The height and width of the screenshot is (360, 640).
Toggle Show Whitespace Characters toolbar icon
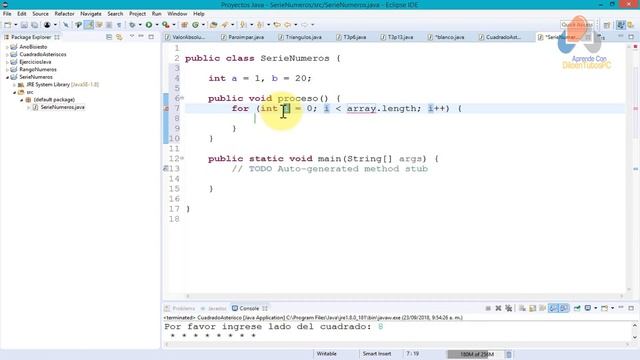[x=119, y=25]
